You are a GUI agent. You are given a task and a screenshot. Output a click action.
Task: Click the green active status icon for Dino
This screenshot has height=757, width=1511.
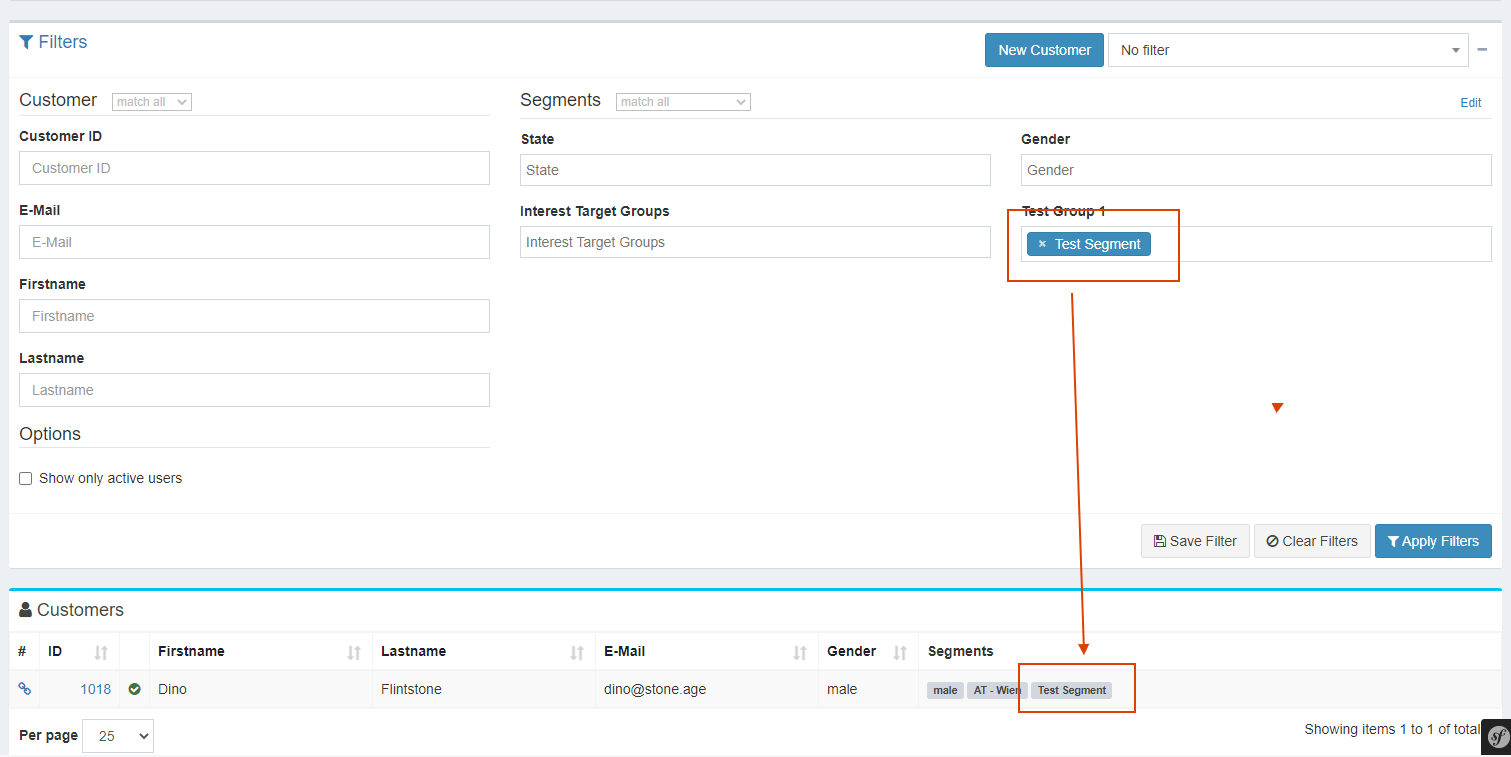134,689
